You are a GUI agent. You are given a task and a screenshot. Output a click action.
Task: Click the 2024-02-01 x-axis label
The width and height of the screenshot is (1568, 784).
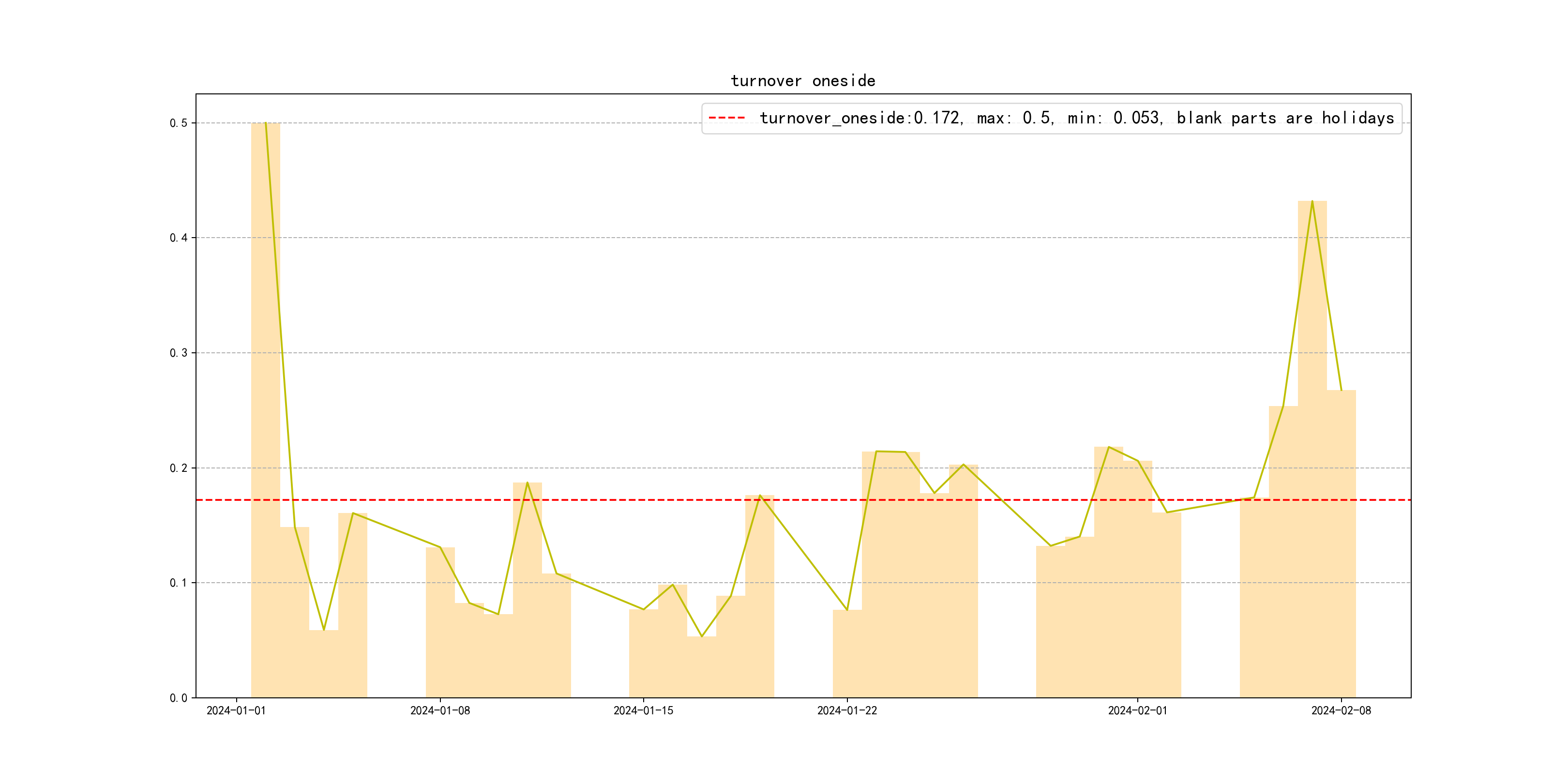coord(1138,711)
